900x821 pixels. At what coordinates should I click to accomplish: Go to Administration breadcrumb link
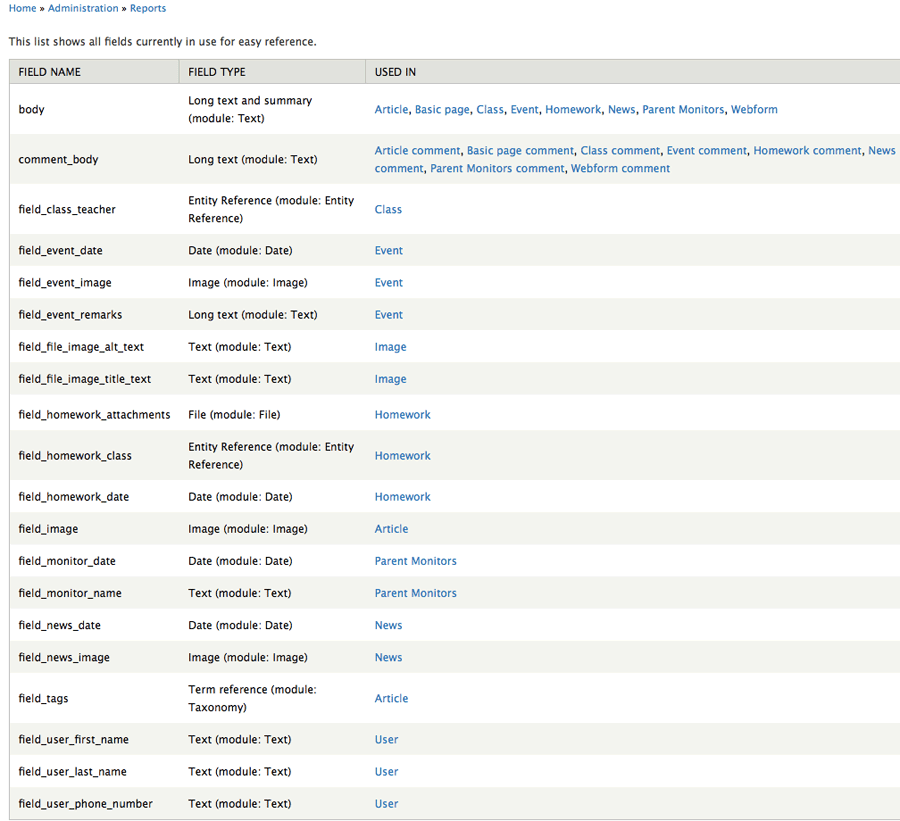pos(83,8)
